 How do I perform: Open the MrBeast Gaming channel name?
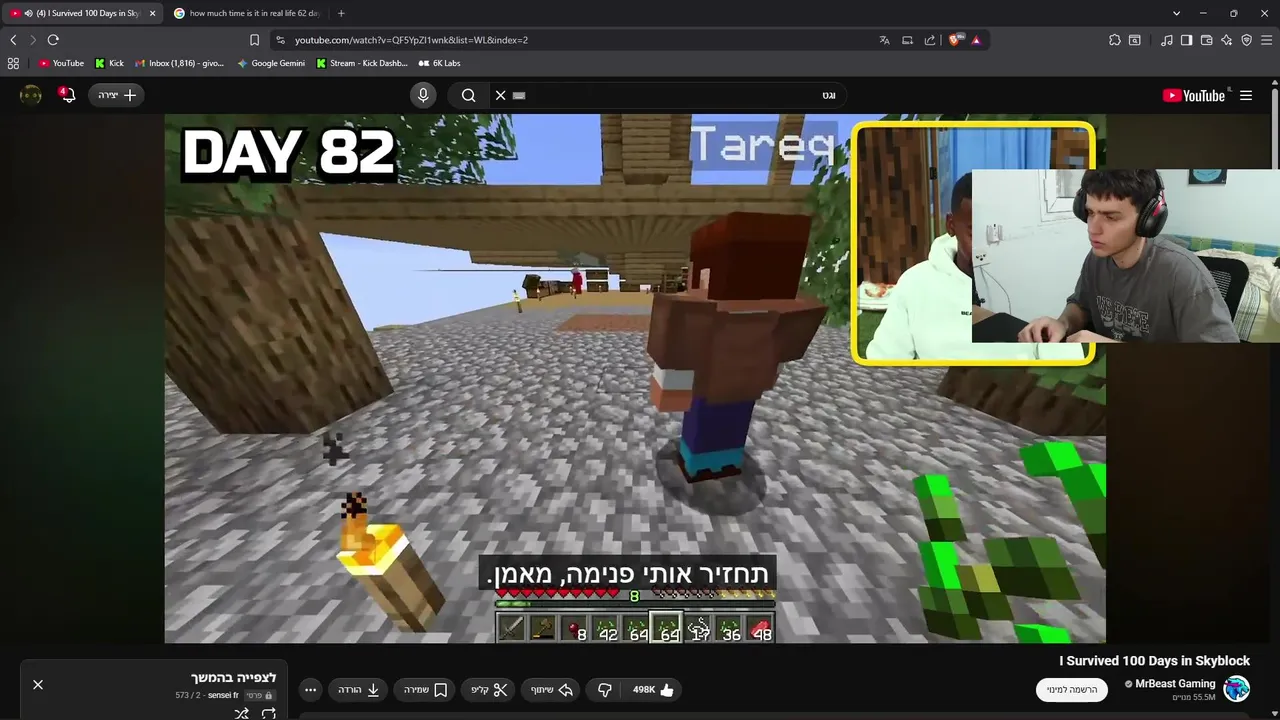tap(1175, 684)
